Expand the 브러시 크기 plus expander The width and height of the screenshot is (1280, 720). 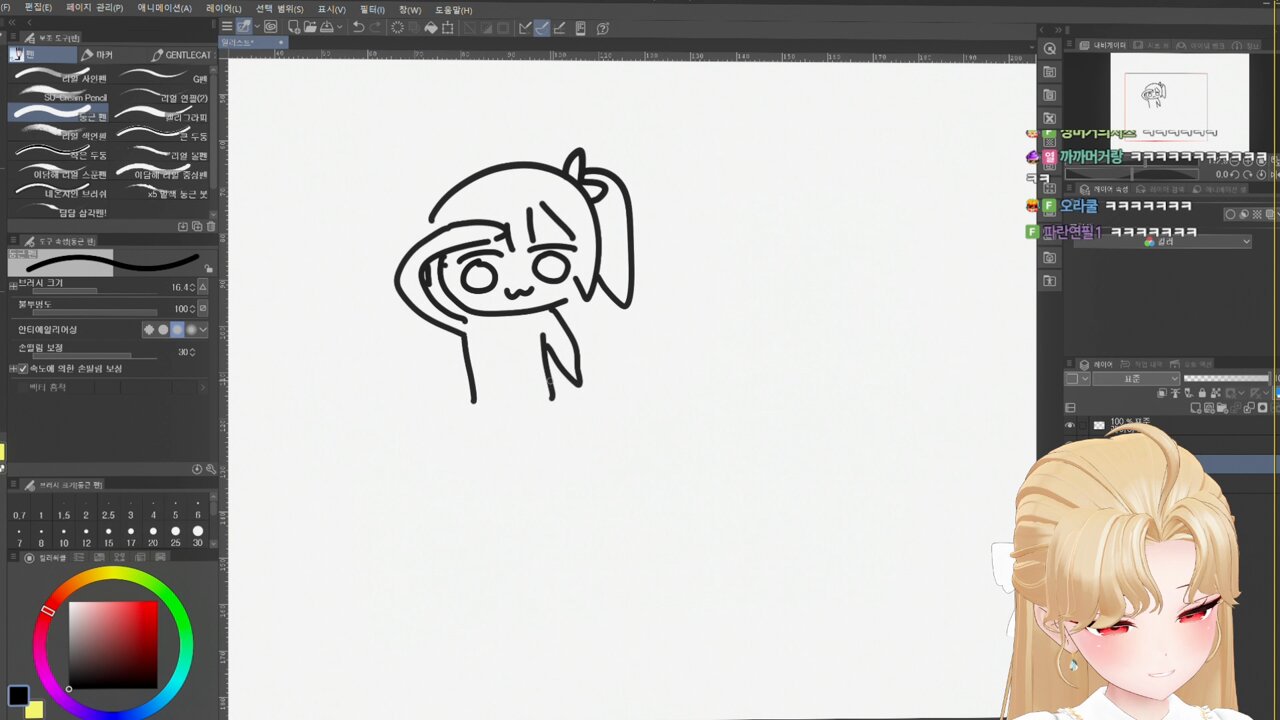click(x=13, y=286)
